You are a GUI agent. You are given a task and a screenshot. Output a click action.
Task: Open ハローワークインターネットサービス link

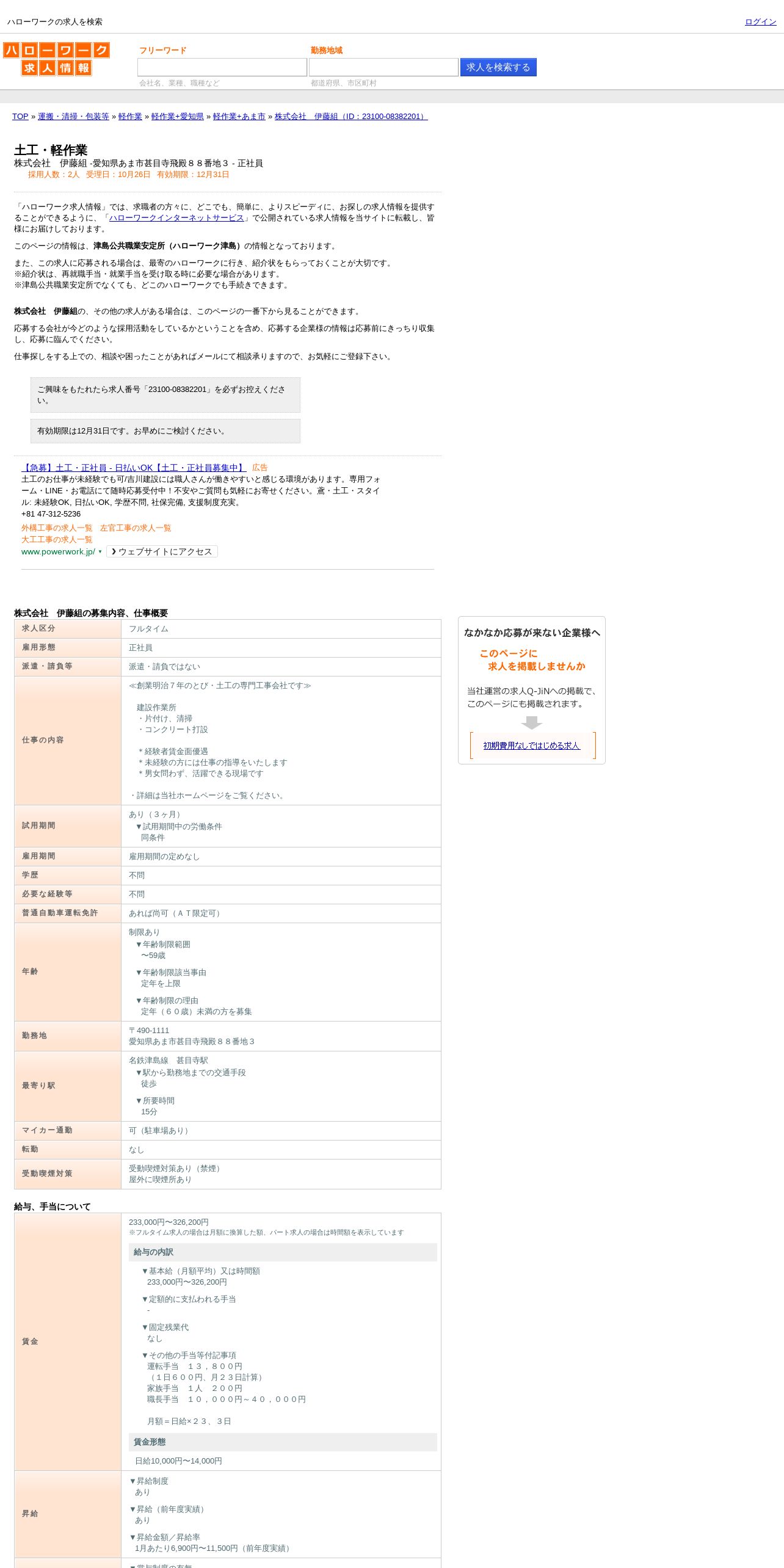point(176,218)
